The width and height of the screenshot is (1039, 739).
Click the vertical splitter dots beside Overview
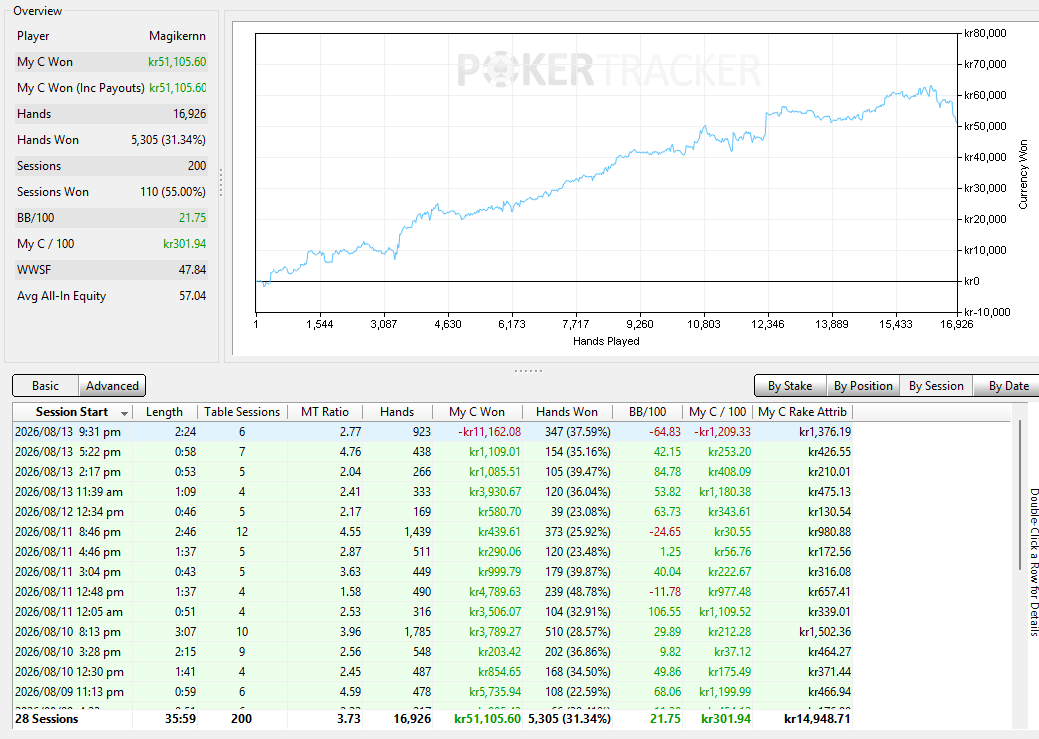pyautogui.click(x=221, y=182)
